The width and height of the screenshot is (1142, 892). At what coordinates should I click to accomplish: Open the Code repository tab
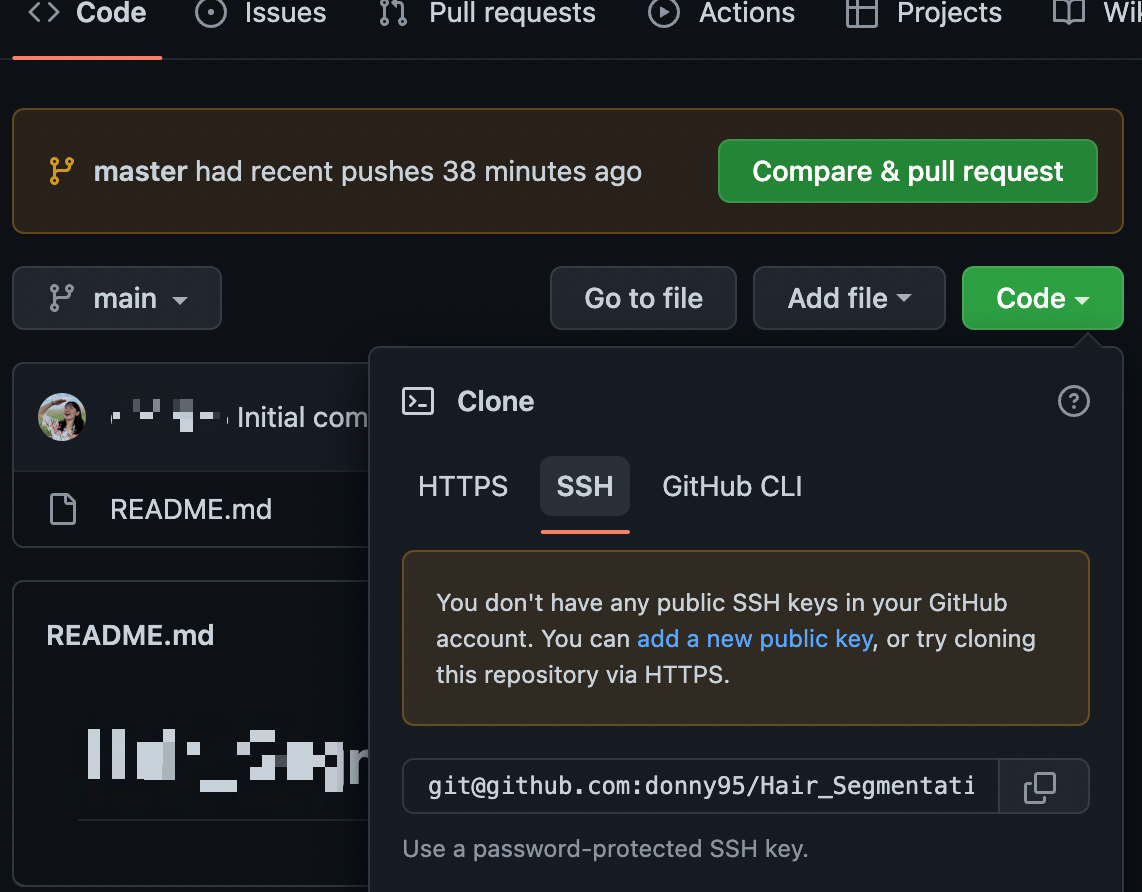pos(87,13)
